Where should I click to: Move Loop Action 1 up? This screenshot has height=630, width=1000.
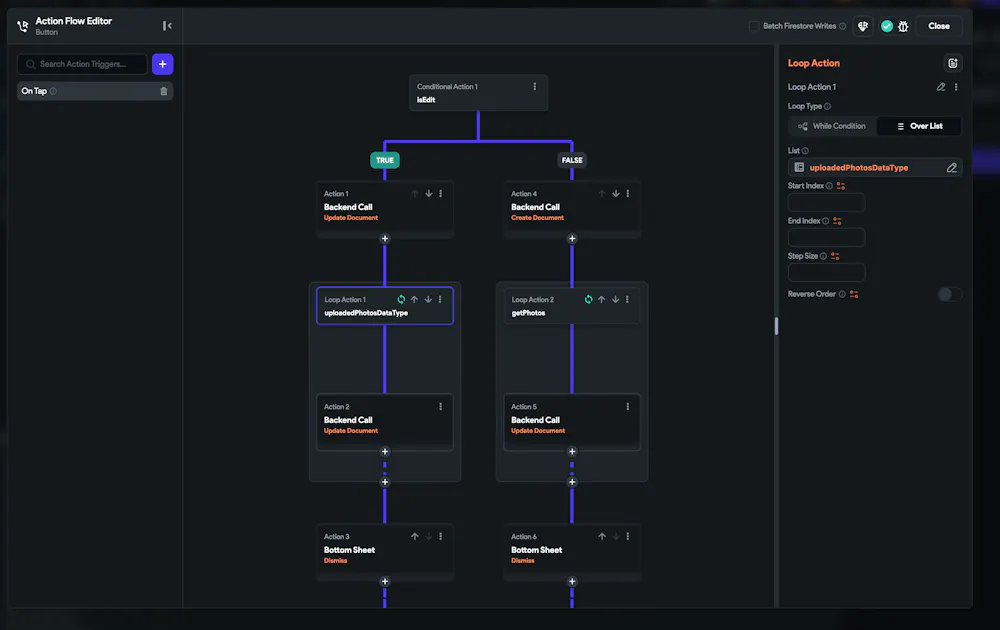click(415, 300)
